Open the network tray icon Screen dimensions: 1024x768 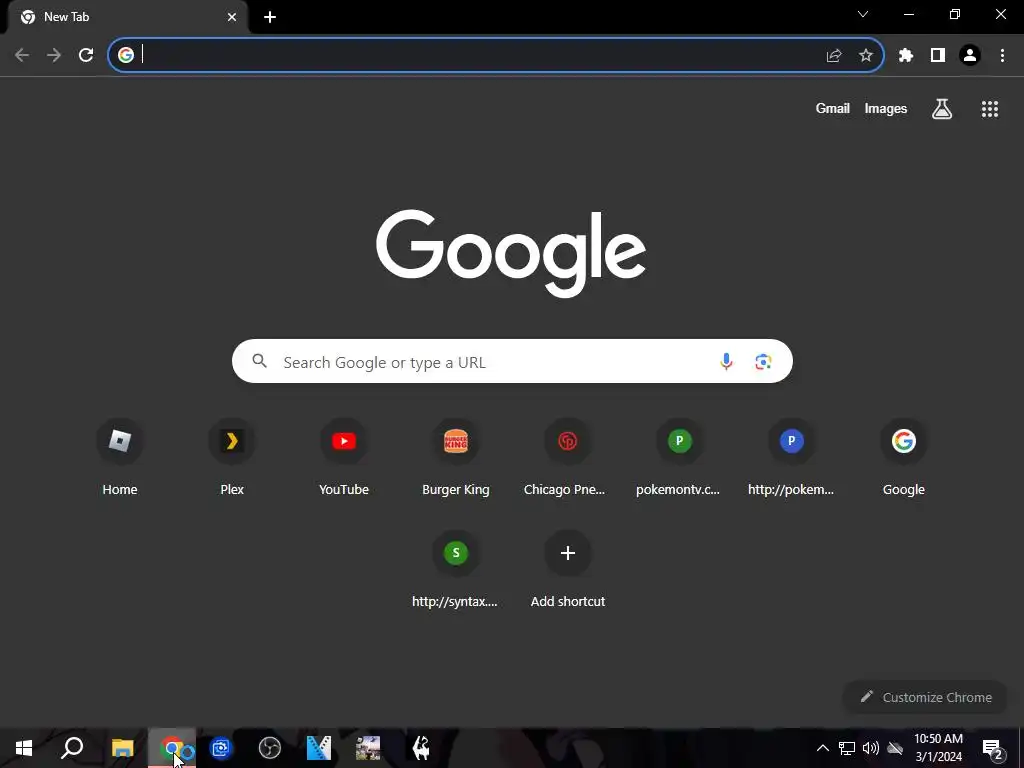846,748
